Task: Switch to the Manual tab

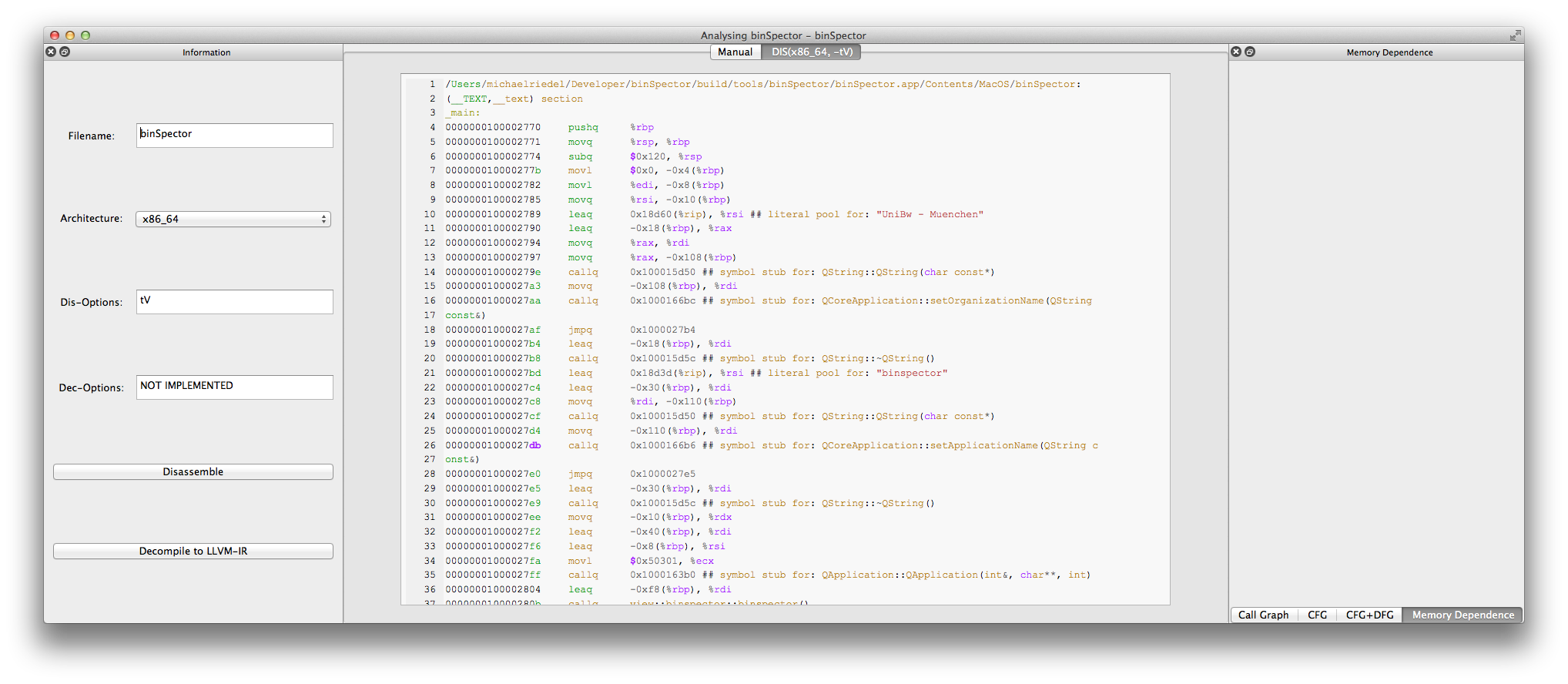Action: pyautogui.click(x=735, y=52)
